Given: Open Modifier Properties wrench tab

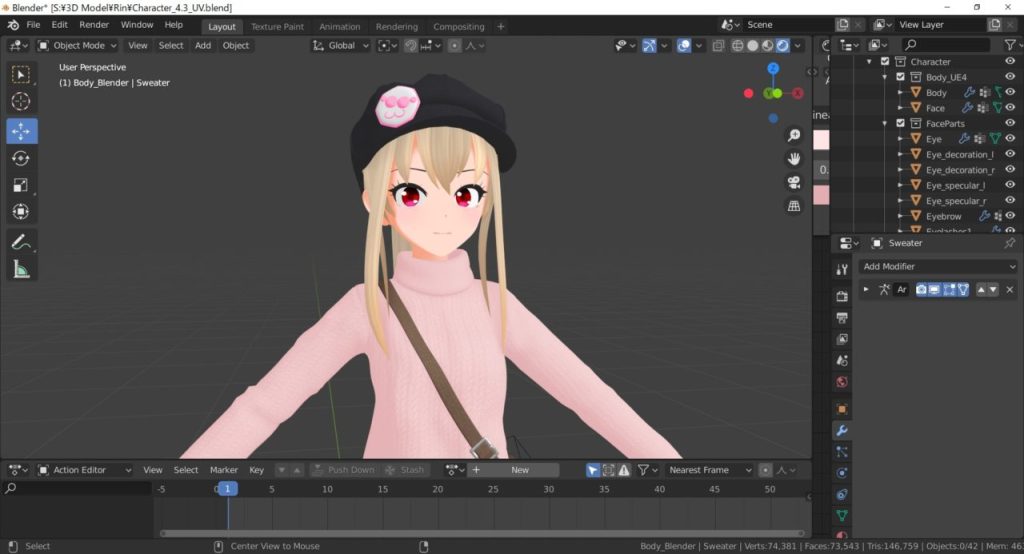Looking at the screenshot, I should tap(841, 430).
